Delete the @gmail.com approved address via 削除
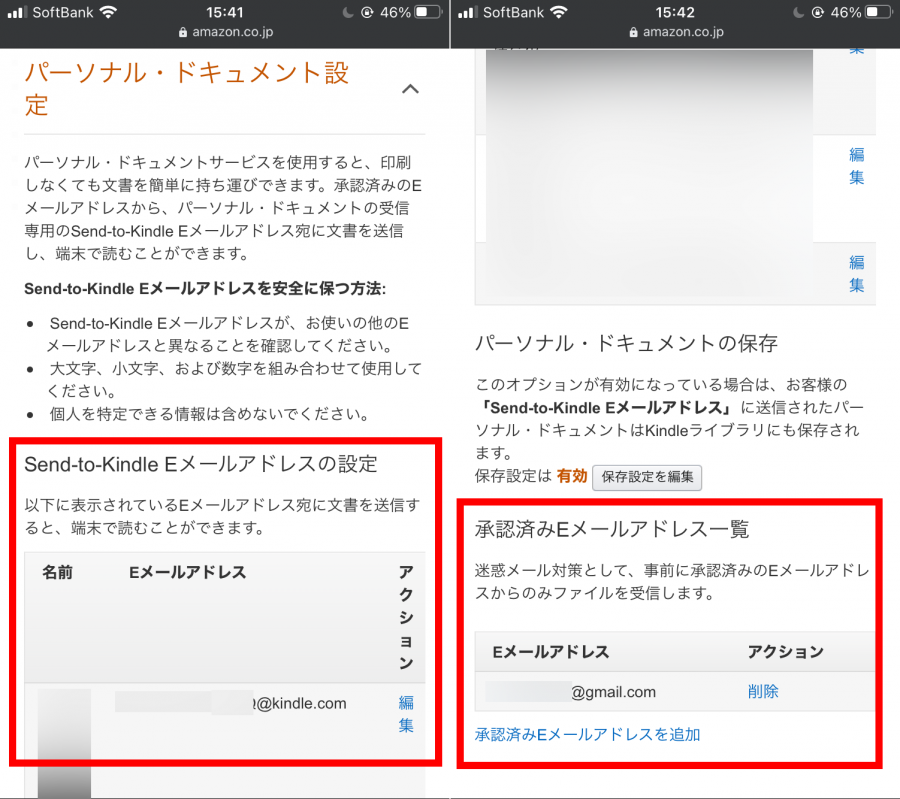The height and width of the screenshot is (799, 900). tap(763, 691)
